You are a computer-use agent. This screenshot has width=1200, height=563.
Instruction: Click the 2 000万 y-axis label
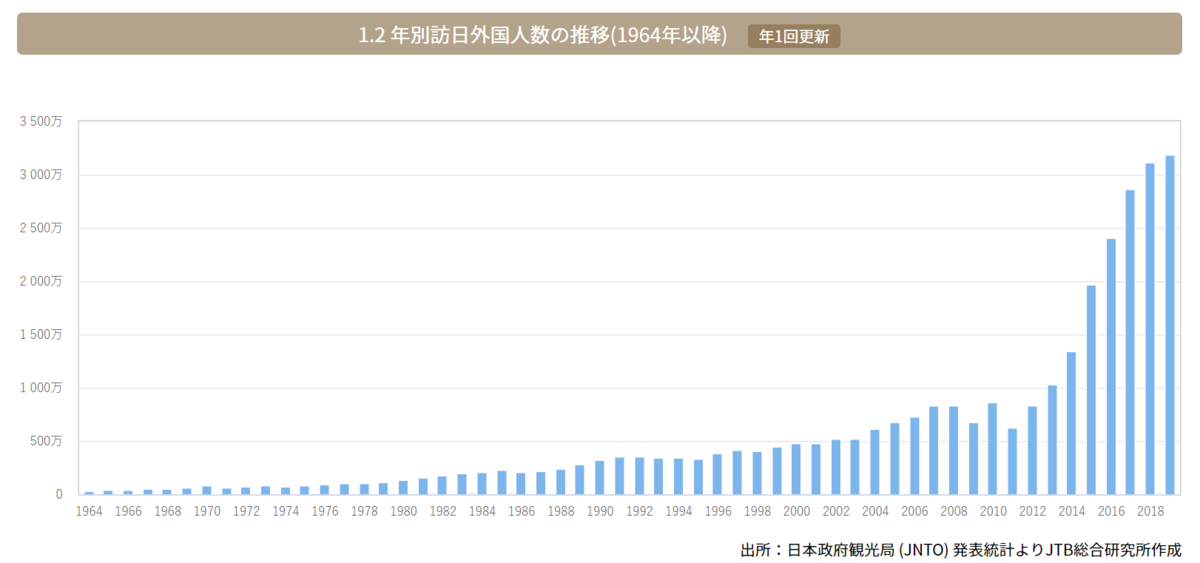pos(40,281)
